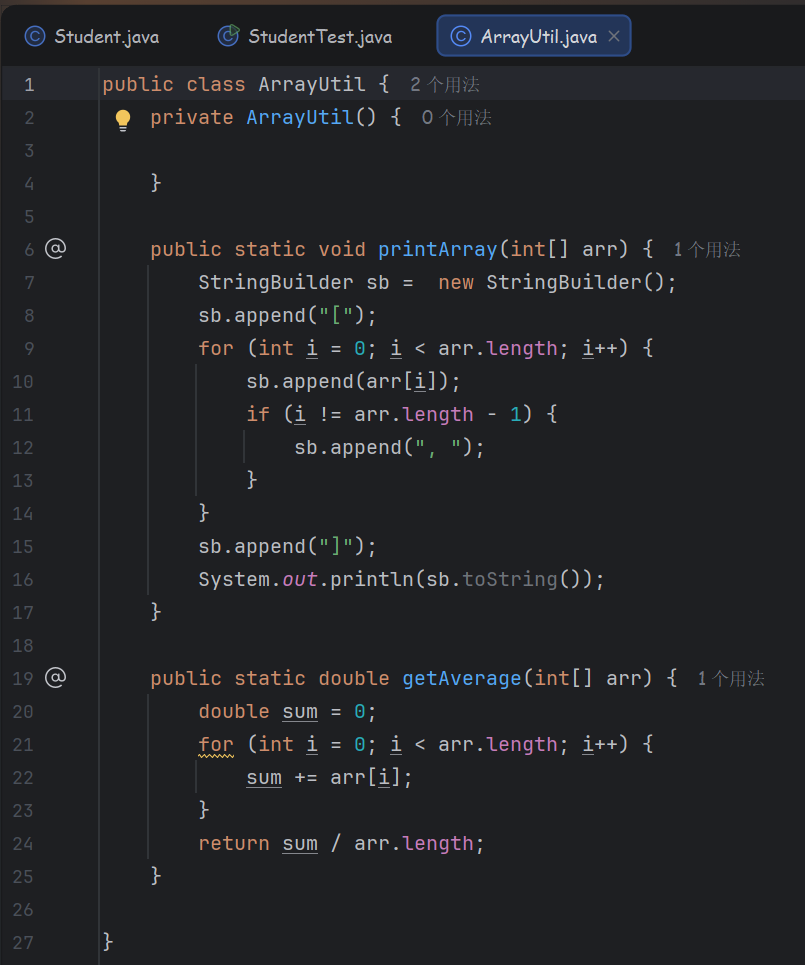Click the private ArrayUtil constructor name

pos(300,118)
